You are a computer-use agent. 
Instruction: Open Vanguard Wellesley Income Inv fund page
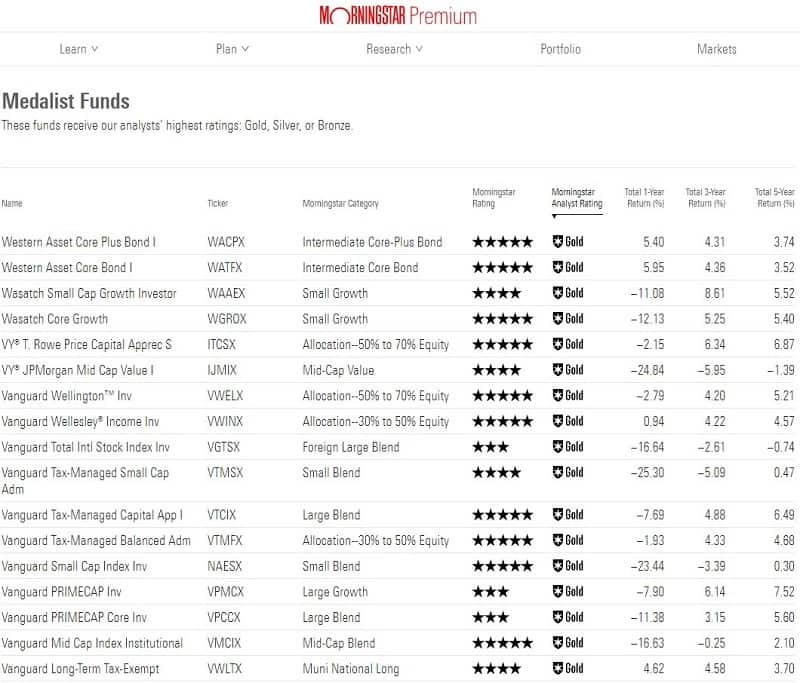pyautogui.click(x=80, y=421)
